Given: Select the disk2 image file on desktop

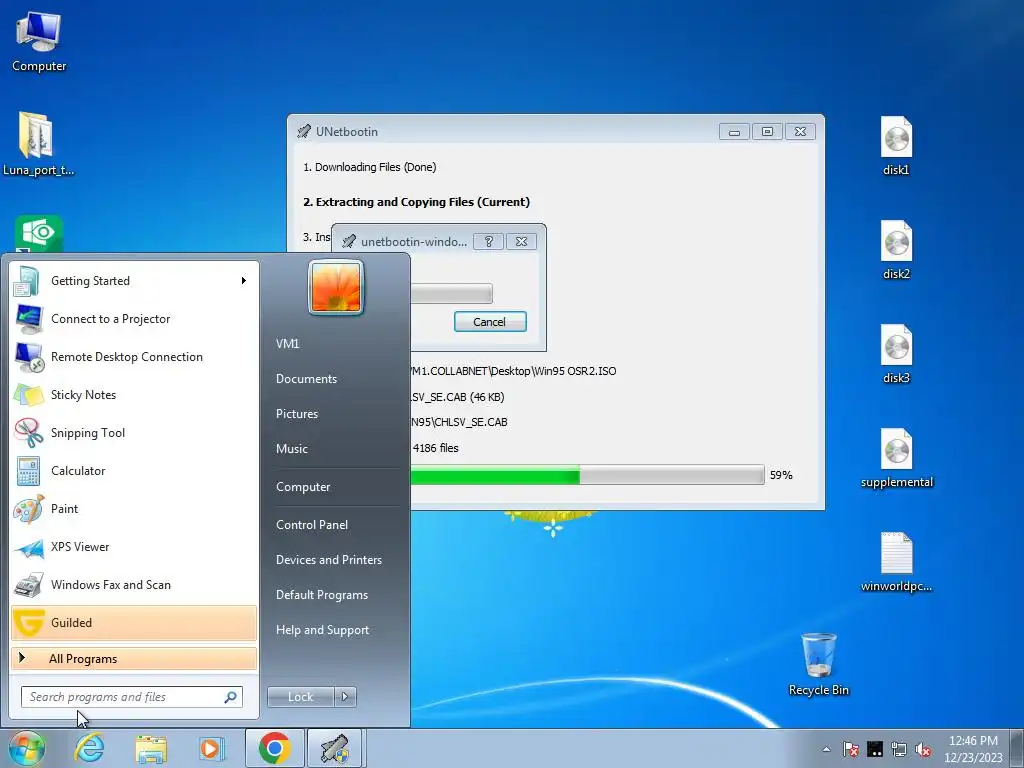Looking at the screenshot, I should coord(896,249).
